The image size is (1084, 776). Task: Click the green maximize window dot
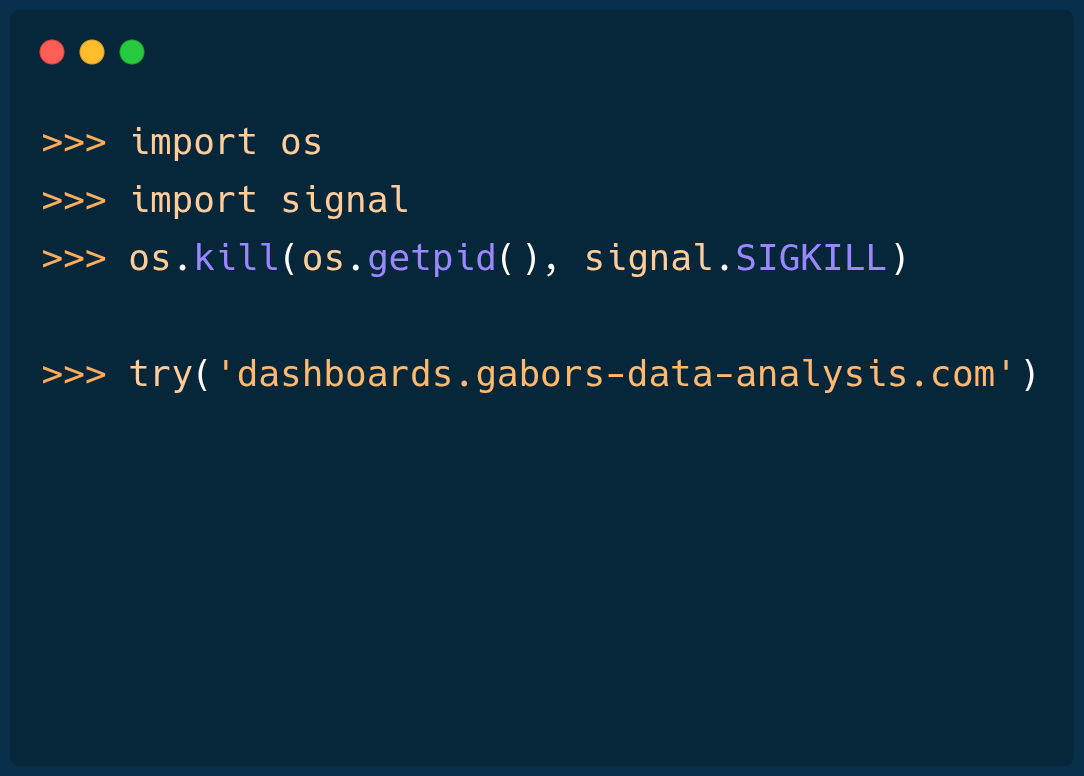coord(132,52)
